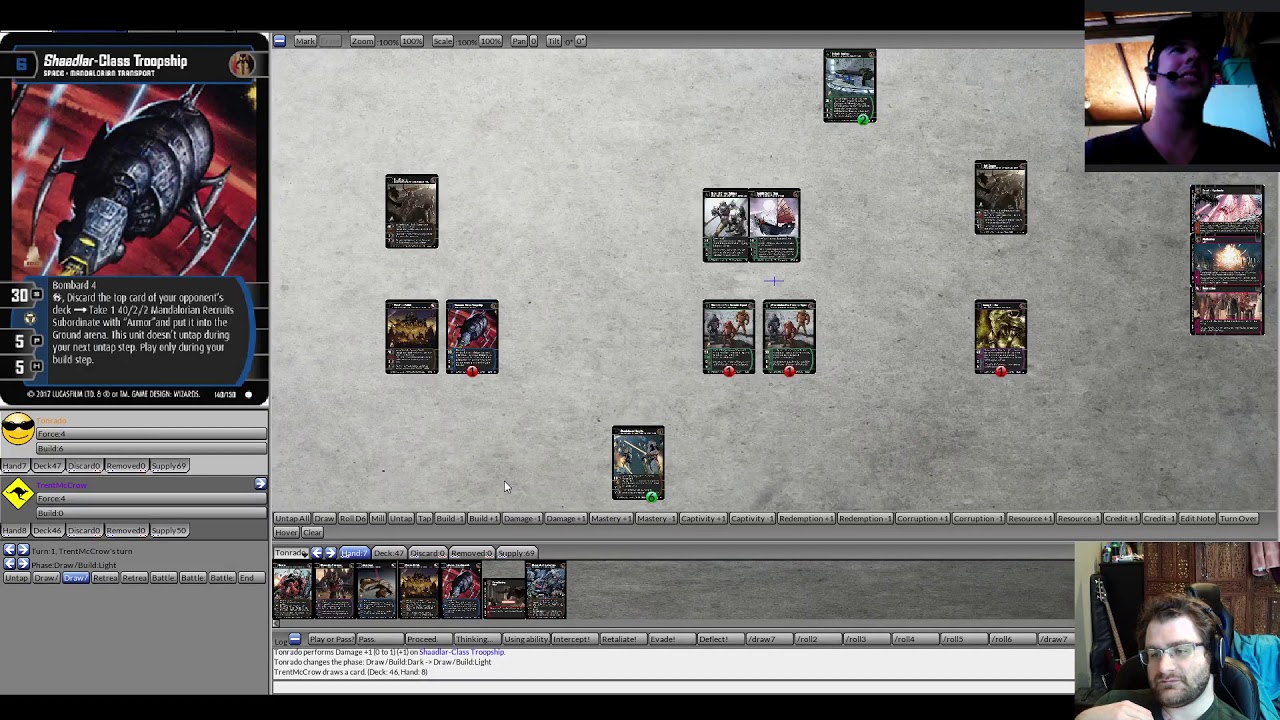Click the Turn Over button
Viewport: 1280px width, 720px height.
pyautogui.click(x=1238, y=518)
